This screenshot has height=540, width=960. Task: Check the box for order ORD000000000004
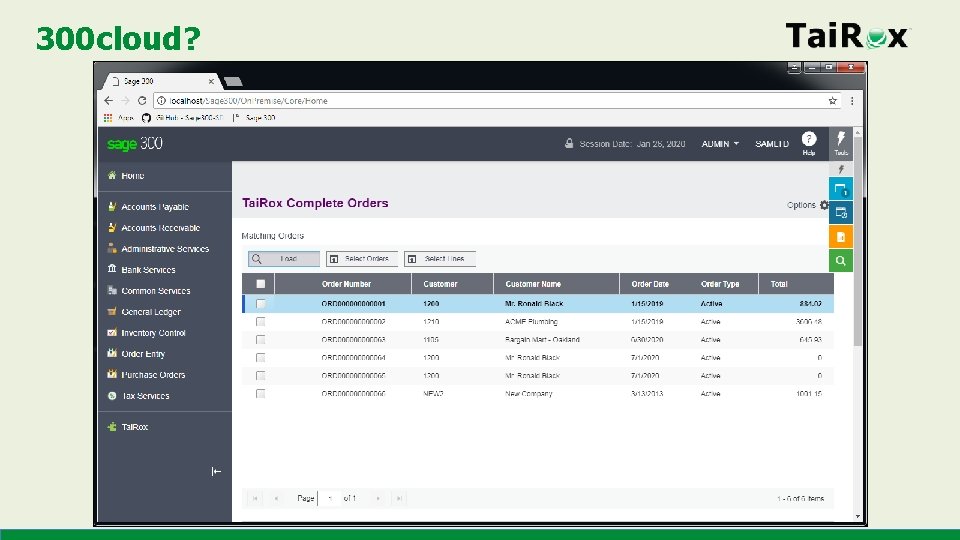[x=260, y=358]
